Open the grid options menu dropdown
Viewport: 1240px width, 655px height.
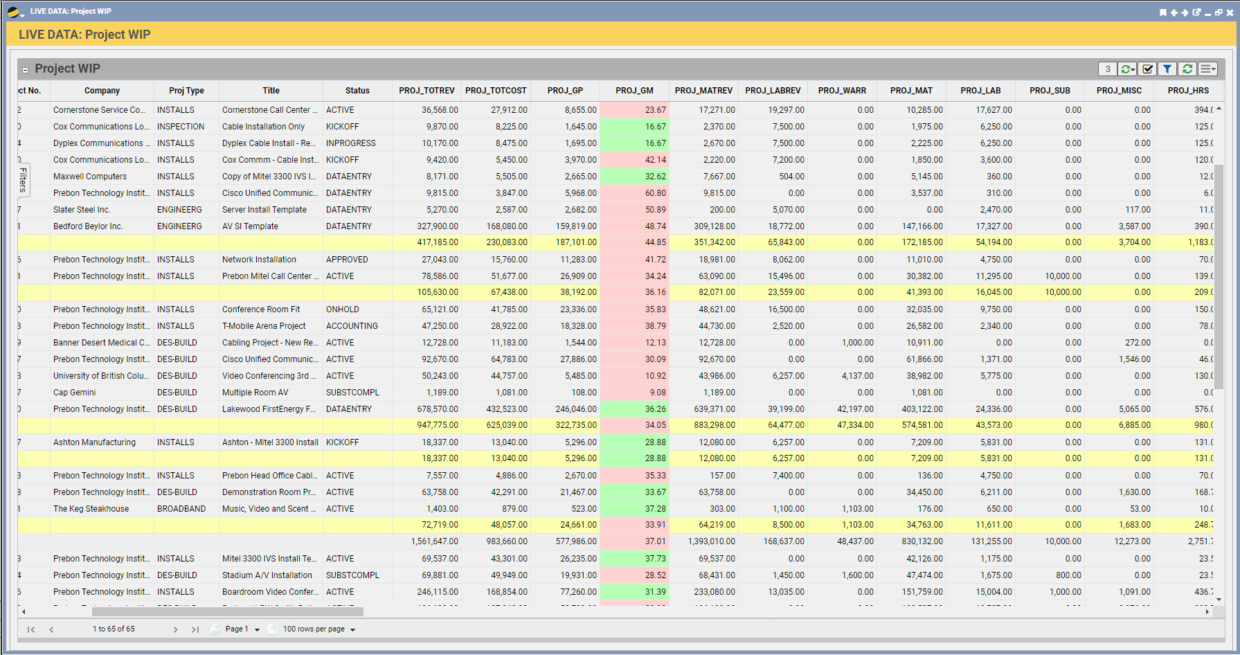[x=1208, y=69]
